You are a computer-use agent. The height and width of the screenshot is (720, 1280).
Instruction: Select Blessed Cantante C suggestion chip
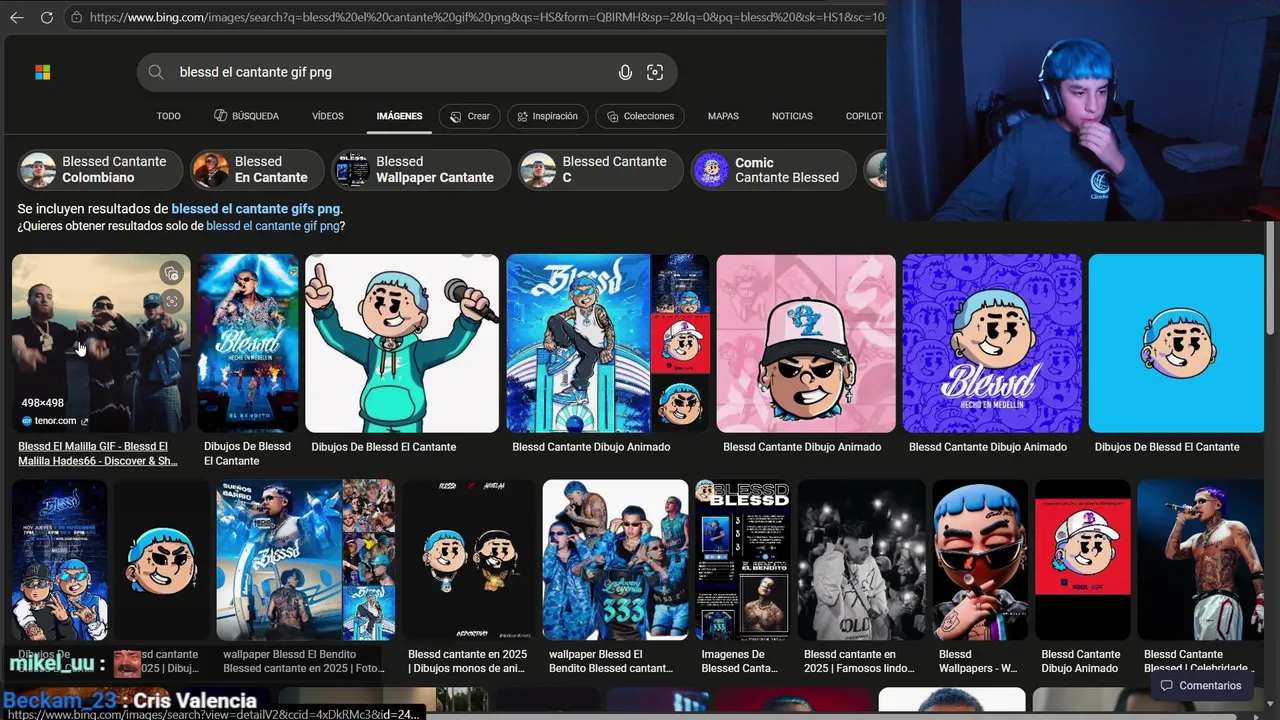point(601,170)
